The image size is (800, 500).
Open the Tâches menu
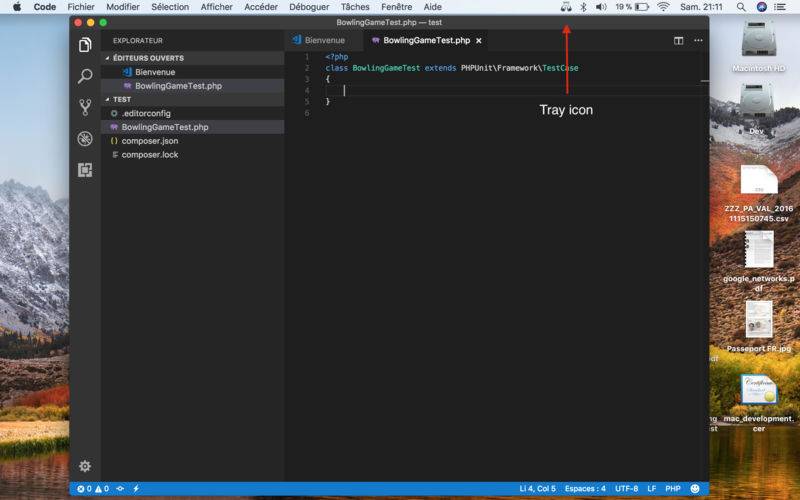tap(355, 7)
